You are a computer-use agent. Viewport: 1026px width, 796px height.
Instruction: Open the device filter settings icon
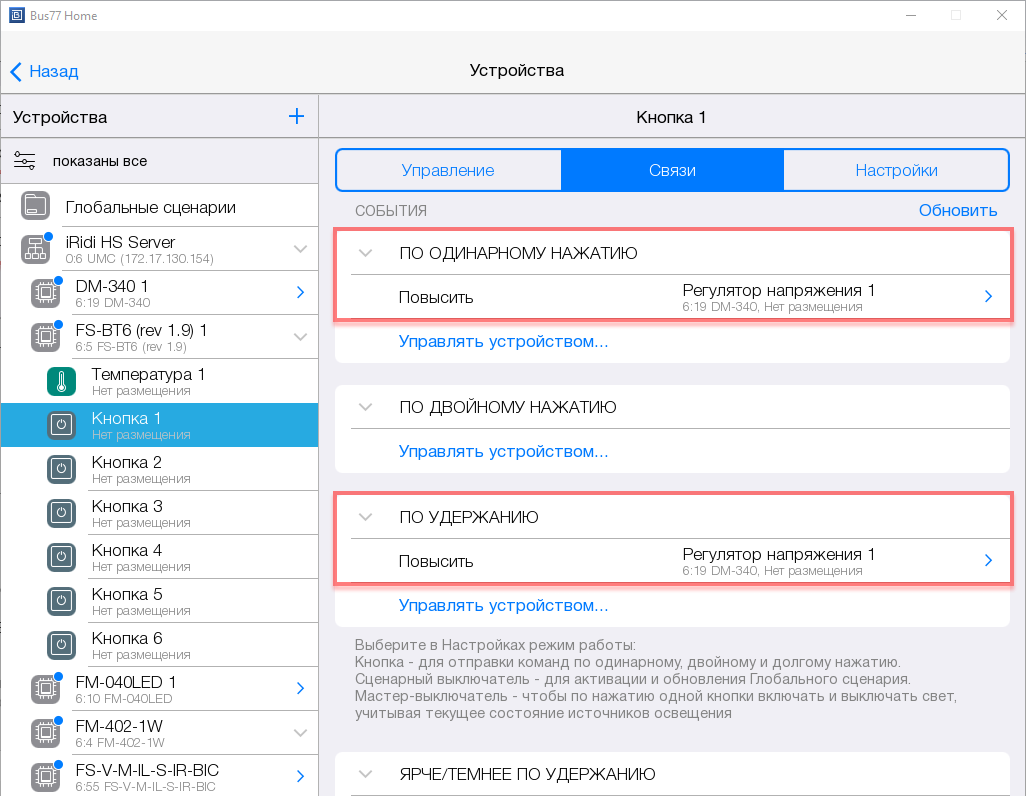(x=25, y=161)
